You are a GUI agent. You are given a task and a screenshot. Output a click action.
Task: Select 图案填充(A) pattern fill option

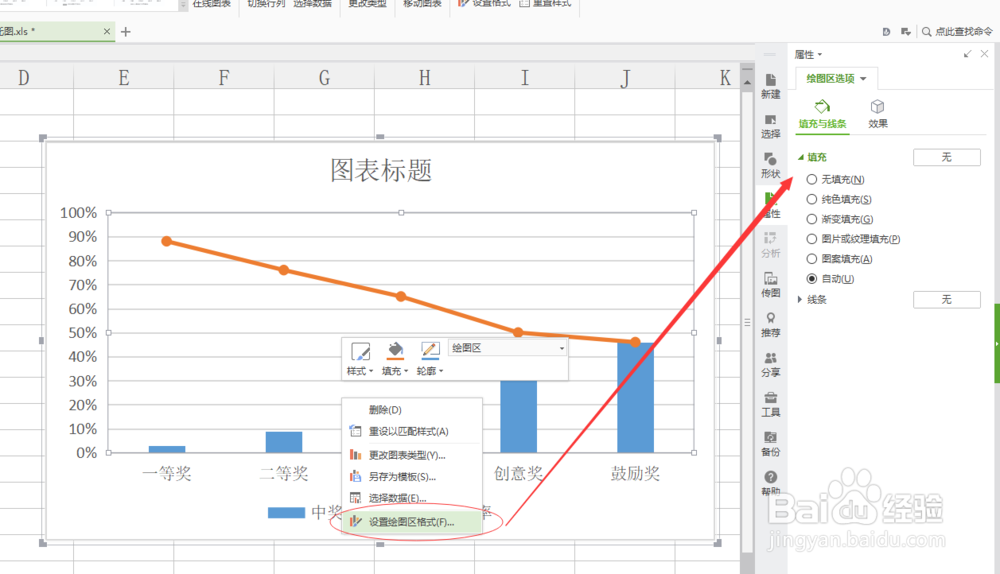pos(839,258)
